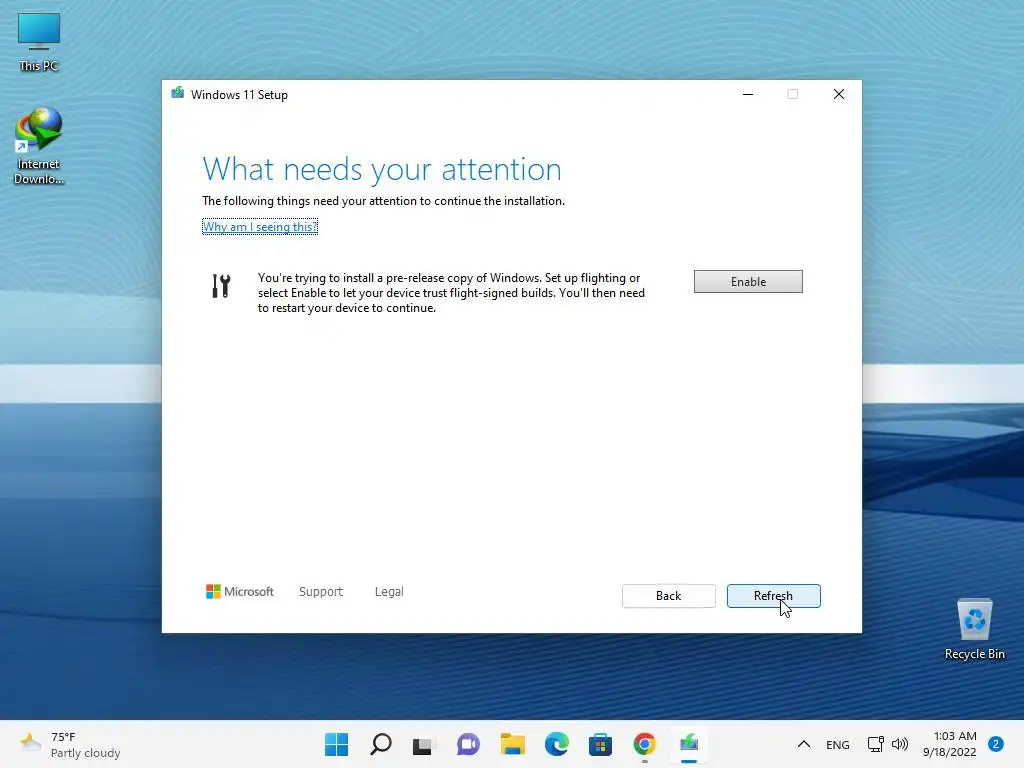Open the Support link
The width and height of the screenshot is (1024, 768).
[321, 592]
